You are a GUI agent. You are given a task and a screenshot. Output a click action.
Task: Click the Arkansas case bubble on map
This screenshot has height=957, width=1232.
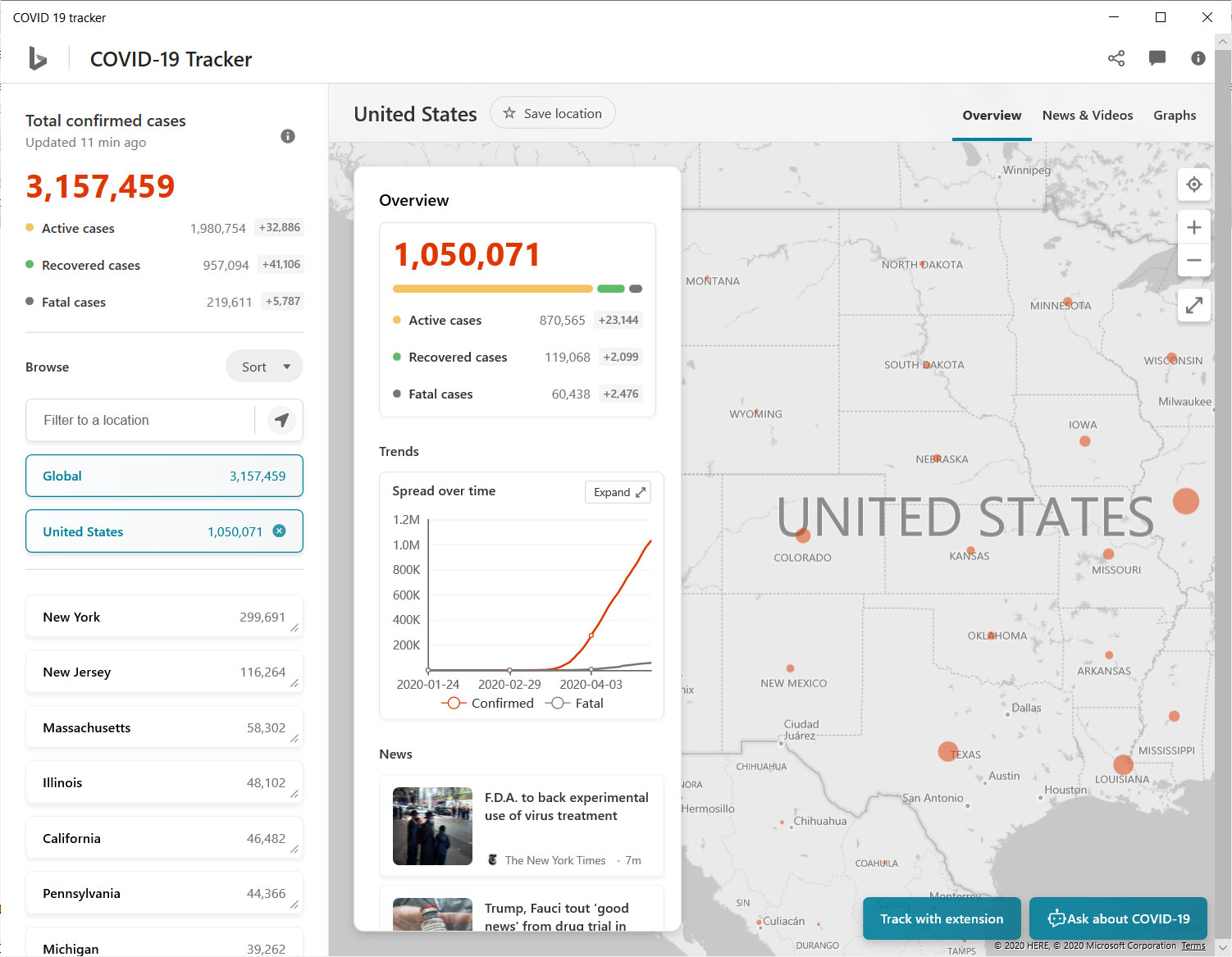click(x=1109, y=655)
